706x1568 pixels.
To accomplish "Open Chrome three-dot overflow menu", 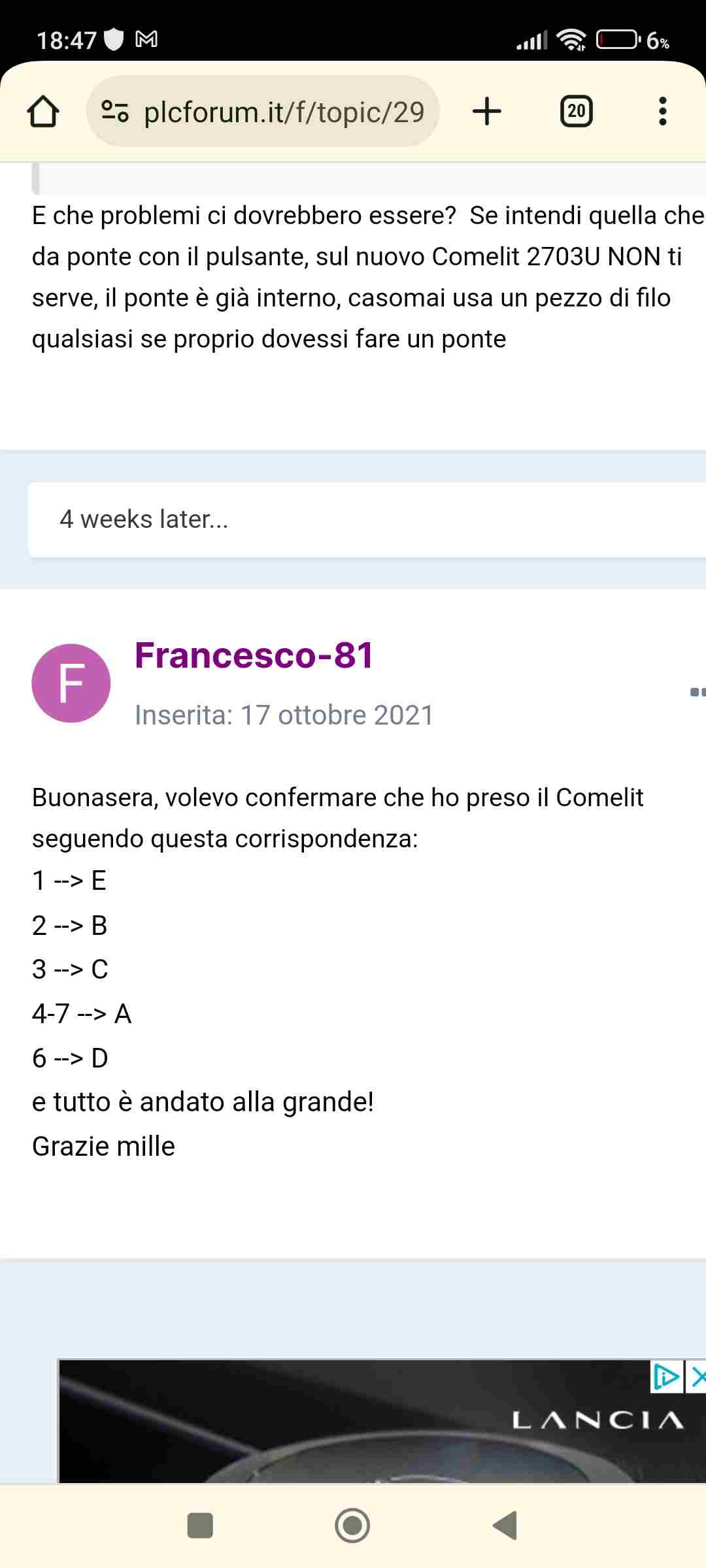I will tap(662, 111).
